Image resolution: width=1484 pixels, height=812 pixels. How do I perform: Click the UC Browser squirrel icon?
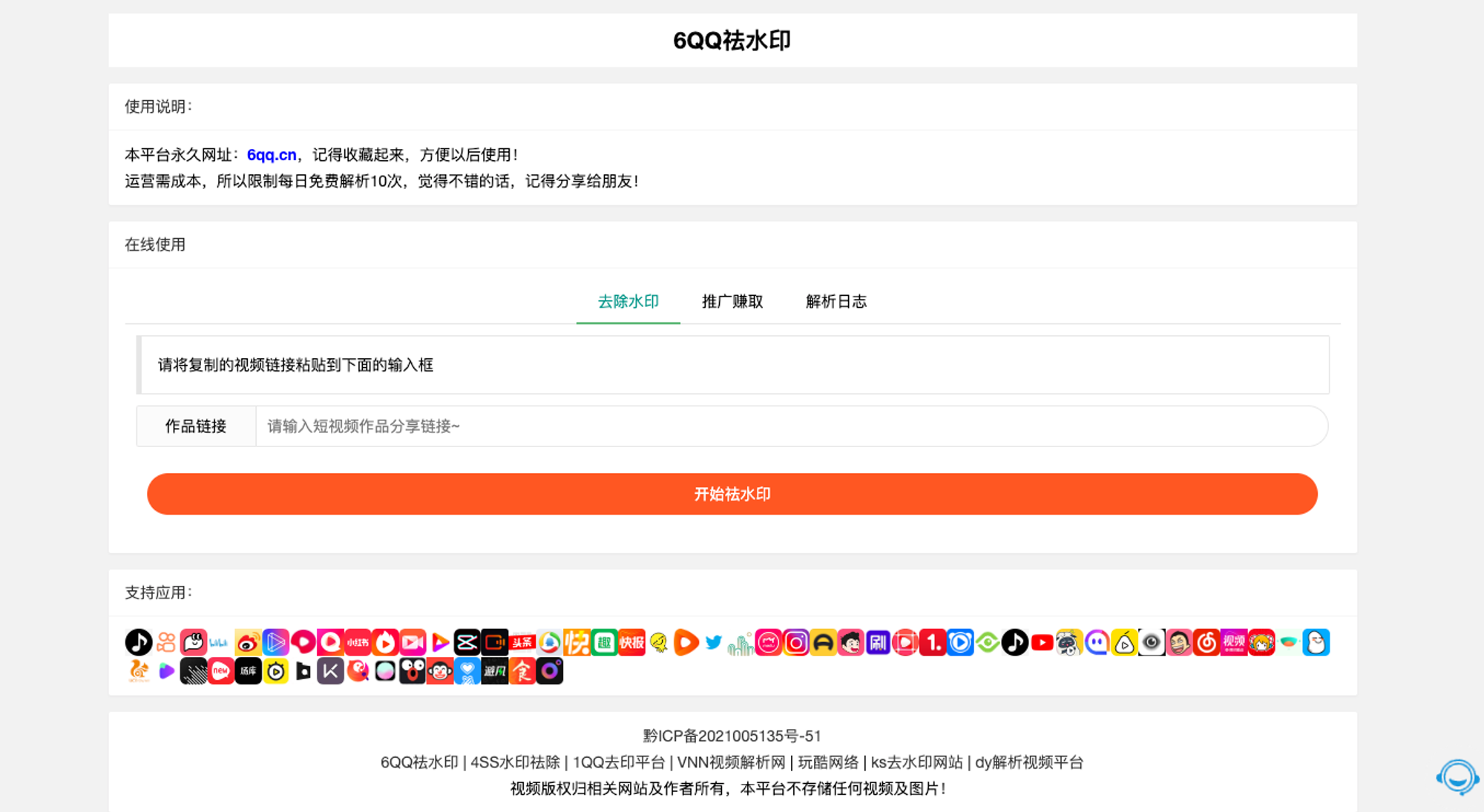pyautogui.click(x=139, y=671)
